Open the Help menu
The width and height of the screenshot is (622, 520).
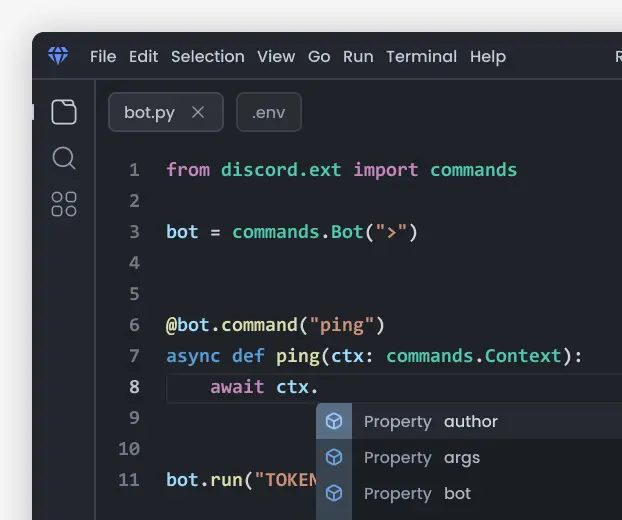point(488,57)
